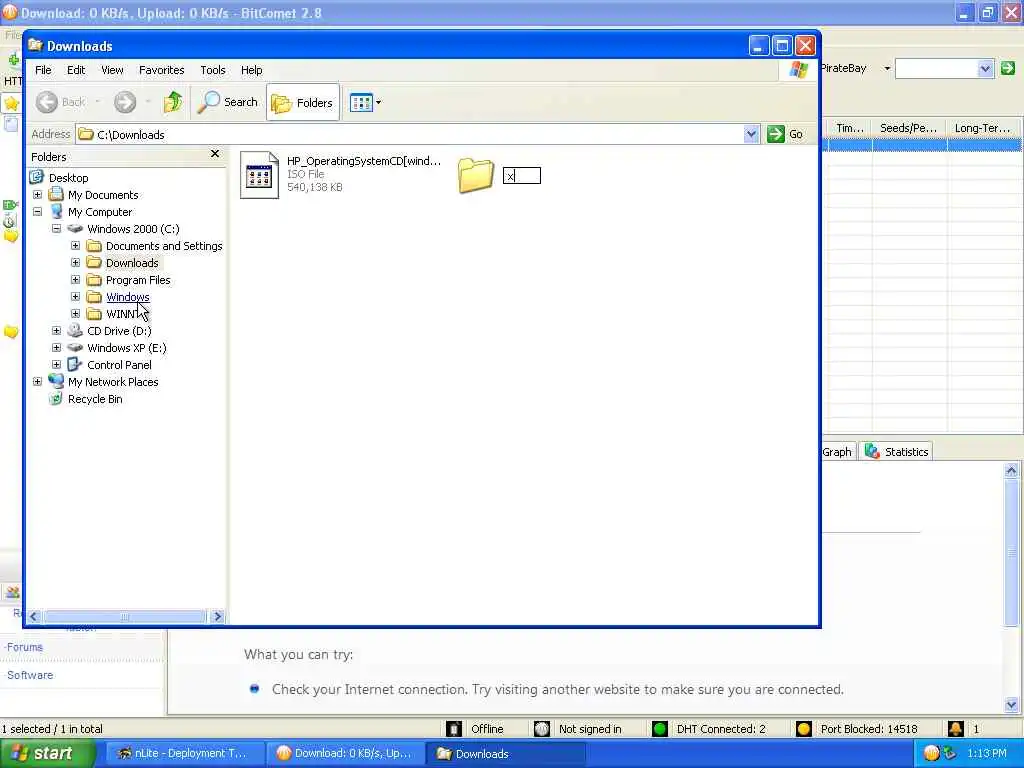Expand Control Panel tree node

coord(56,364)
